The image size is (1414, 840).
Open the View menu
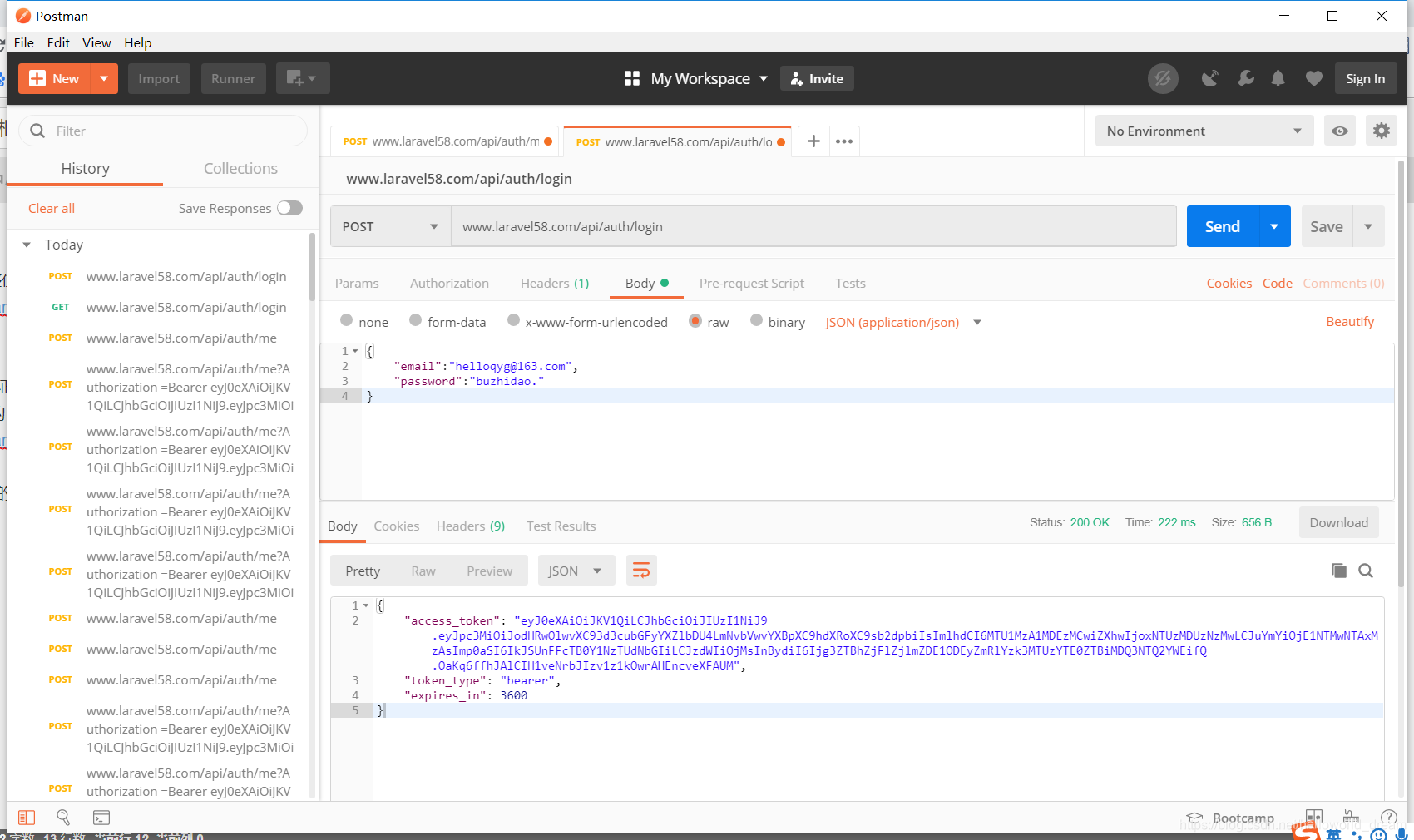(96, 42)
